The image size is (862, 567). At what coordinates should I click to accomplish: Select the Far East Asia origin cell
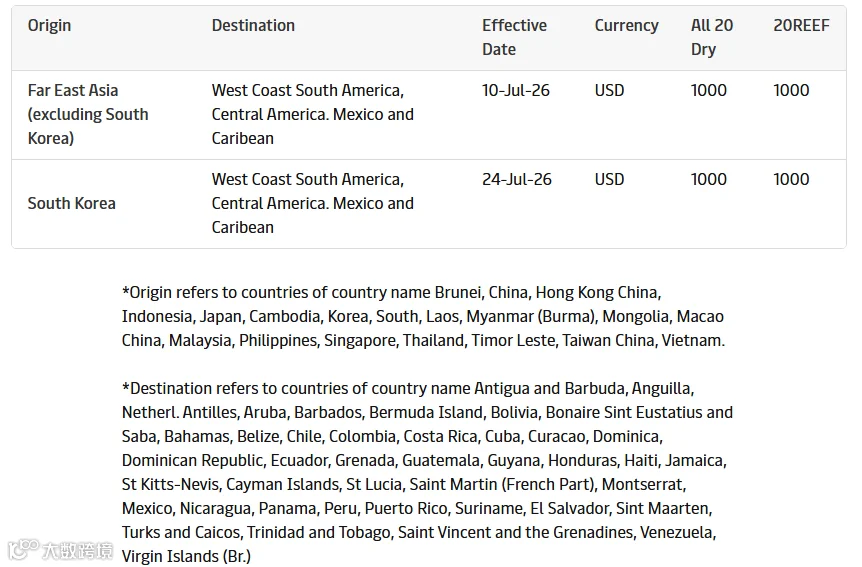[x=88, y=114]
